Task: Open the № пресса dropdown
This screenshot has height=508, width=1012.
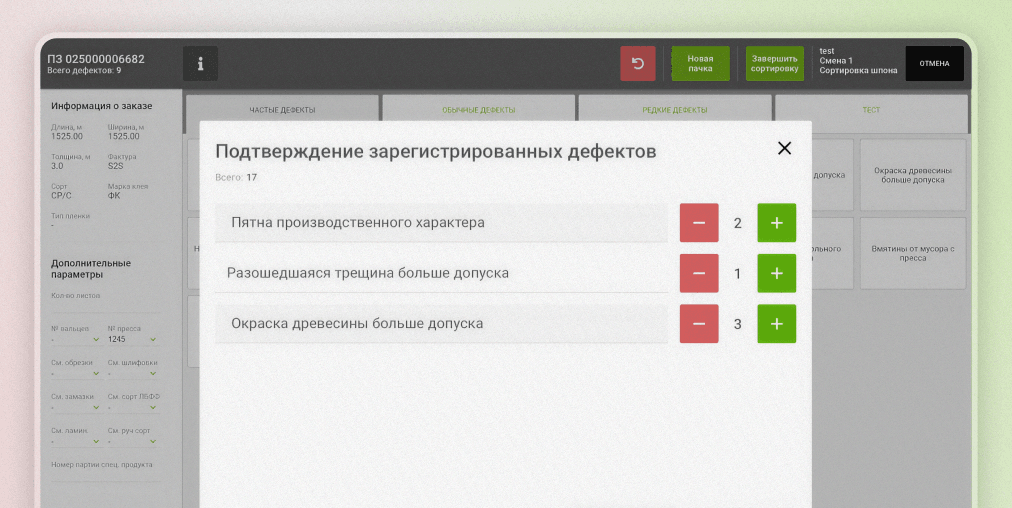Action: 131,339
